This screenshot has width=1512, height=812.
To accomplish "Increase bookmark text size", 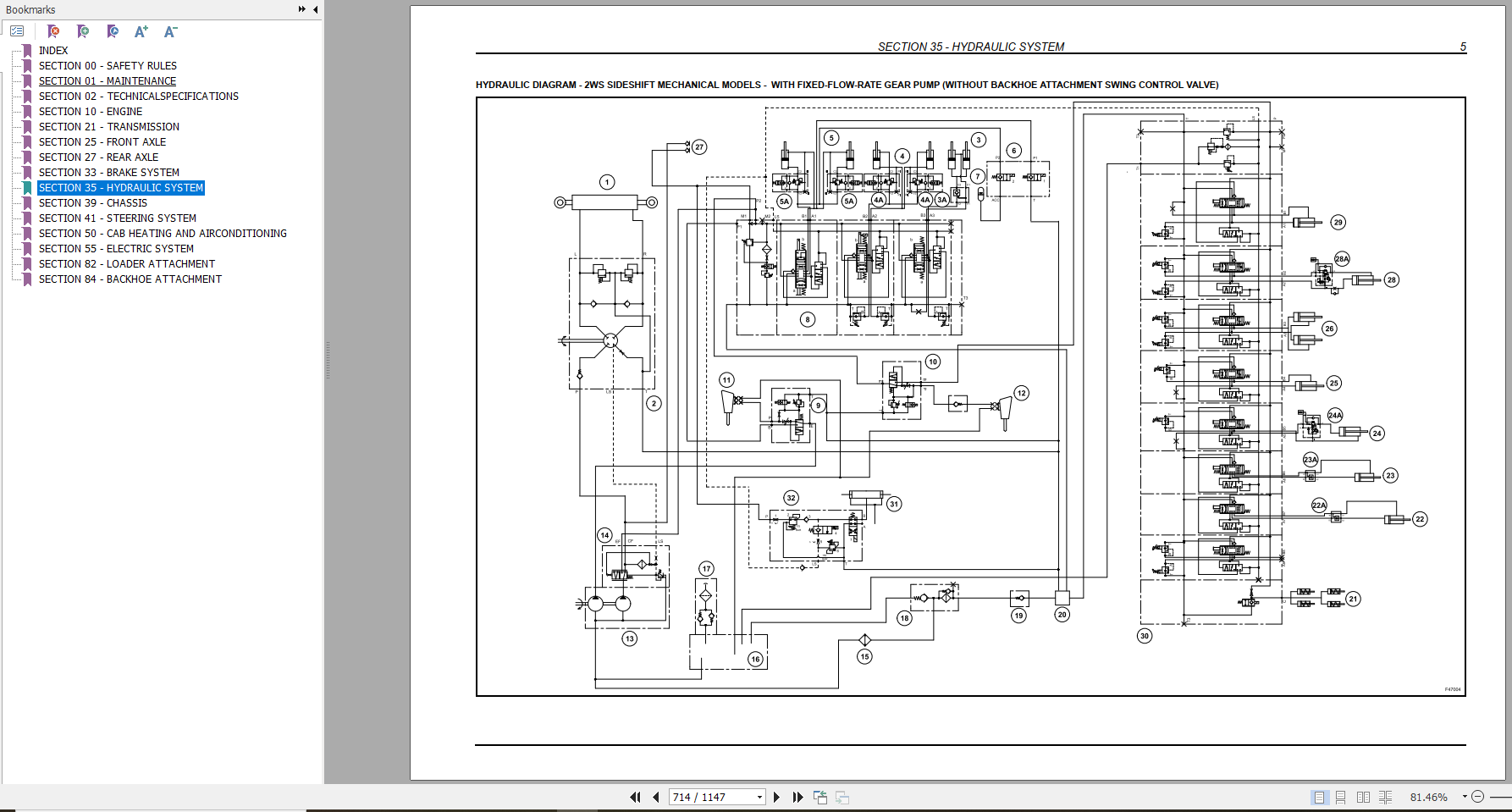I will 141,31.
